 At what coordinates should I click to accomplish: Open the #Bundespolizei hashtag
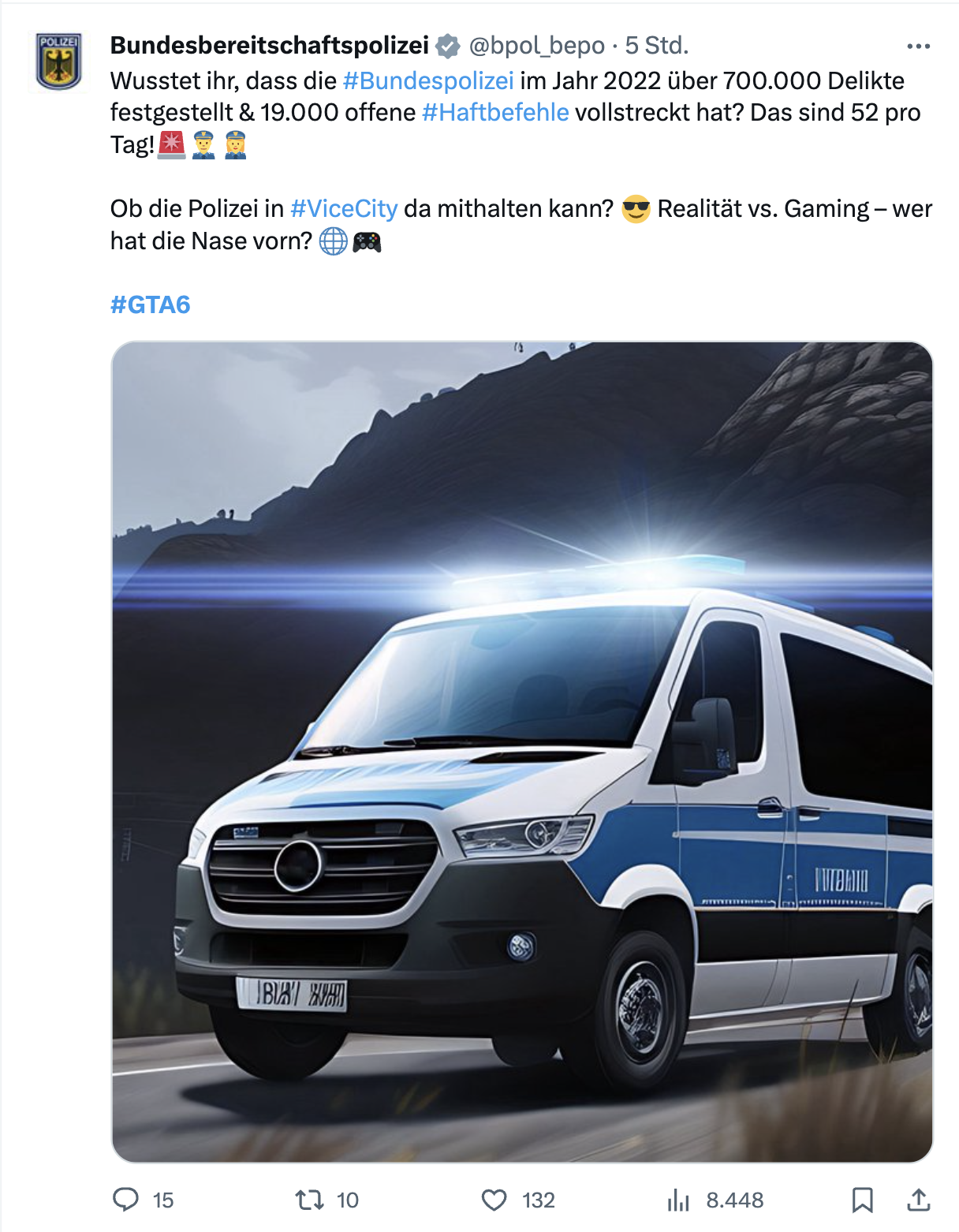[428, 80]
